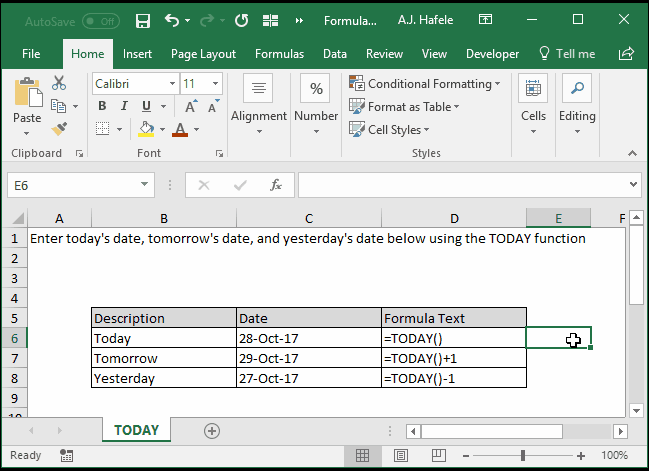649x471 pixels.
Task: Click the Redo arrow icon
Action: click(207, 20)
